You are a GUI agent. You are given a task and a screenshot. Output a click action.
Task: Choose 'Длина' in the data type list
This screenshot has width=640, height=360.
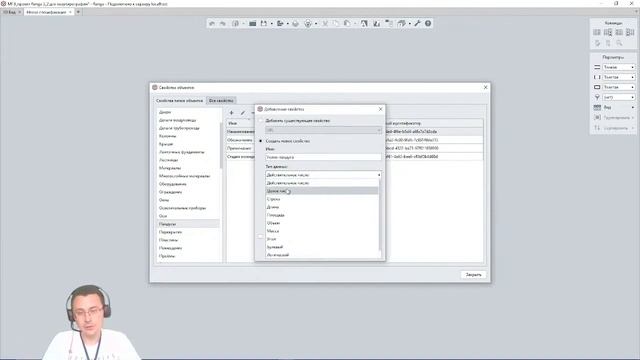[322, 207]
